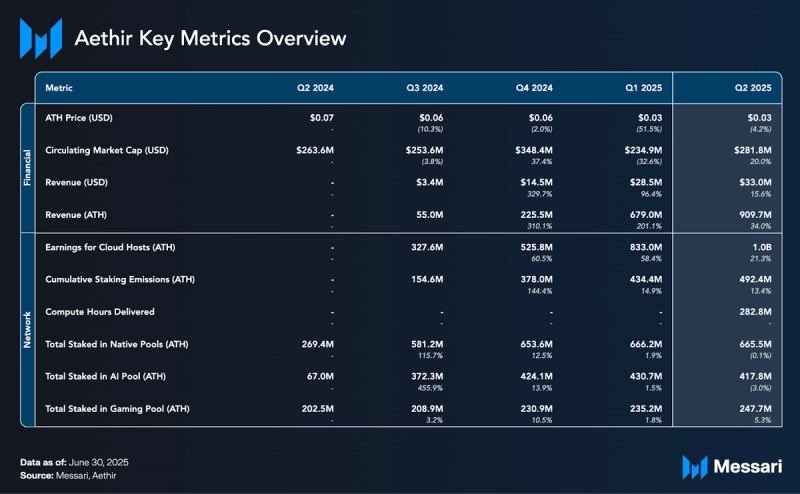The width and height of the screenshot is (800, 494).
Task: Click the 378.0M staking emissions value
Action: [x=537, y=279]
